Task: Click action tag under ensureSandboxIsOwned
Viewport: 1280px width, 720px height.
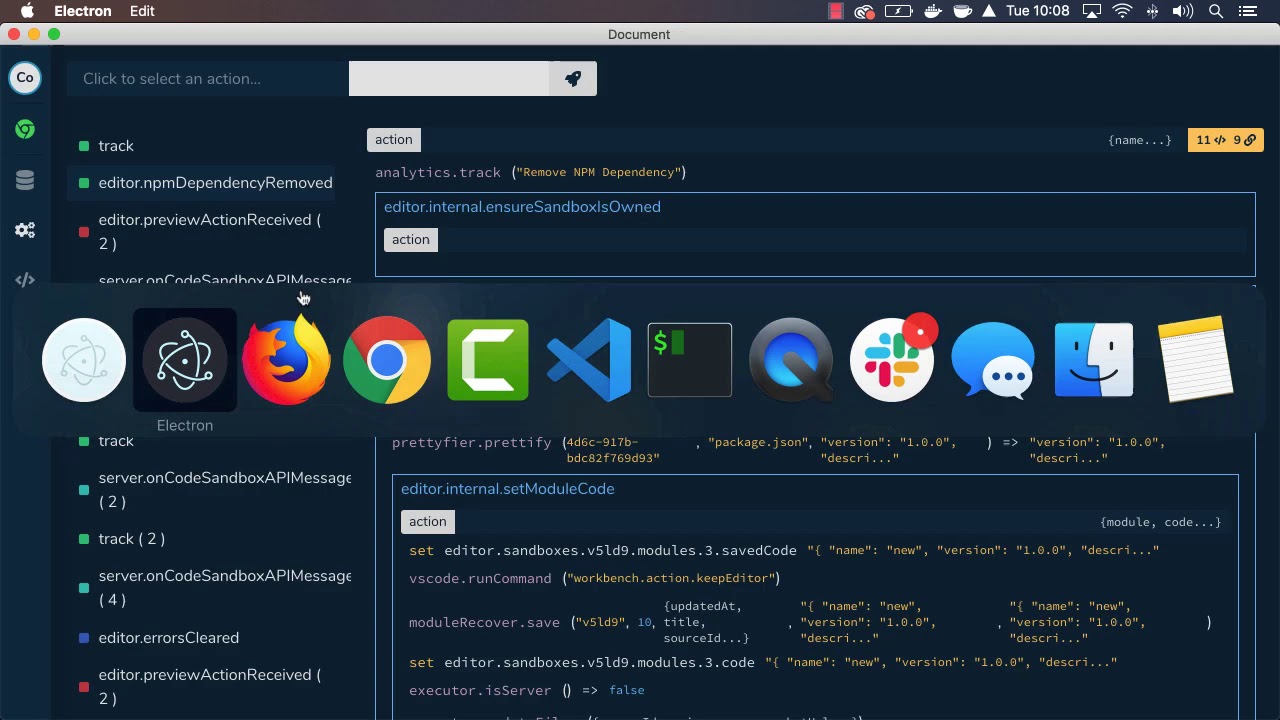Action: [411, 240]
